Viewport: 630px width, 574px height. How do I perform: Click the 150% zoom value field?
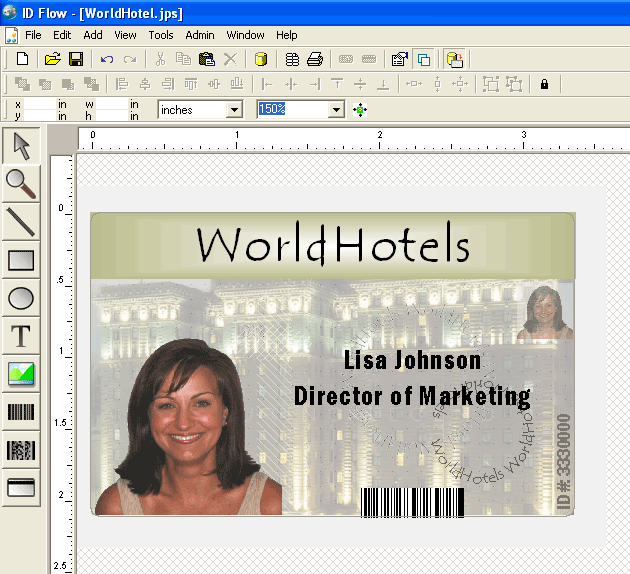click(292, 109)
